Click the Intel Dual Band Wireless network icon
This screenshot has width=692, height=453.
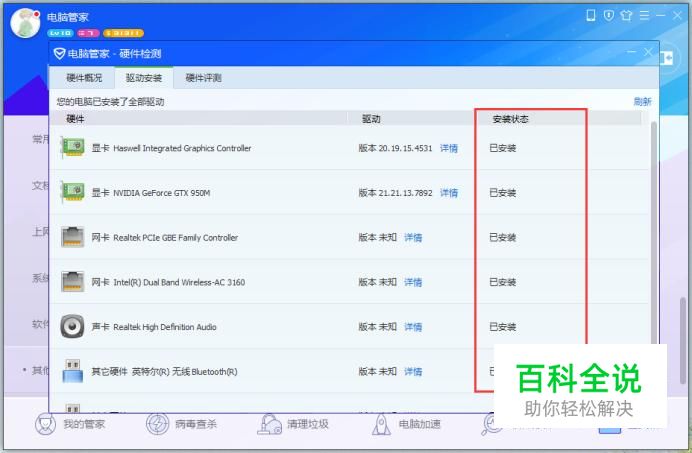point(73,281)
